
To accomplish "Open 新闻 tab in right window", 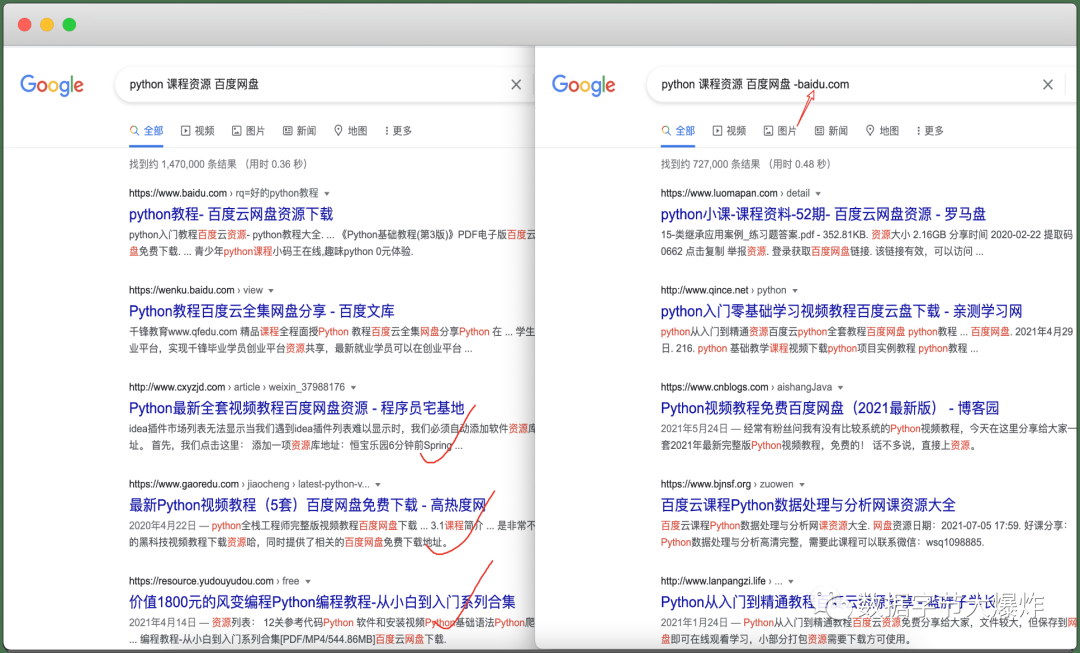I will [831, 131].
